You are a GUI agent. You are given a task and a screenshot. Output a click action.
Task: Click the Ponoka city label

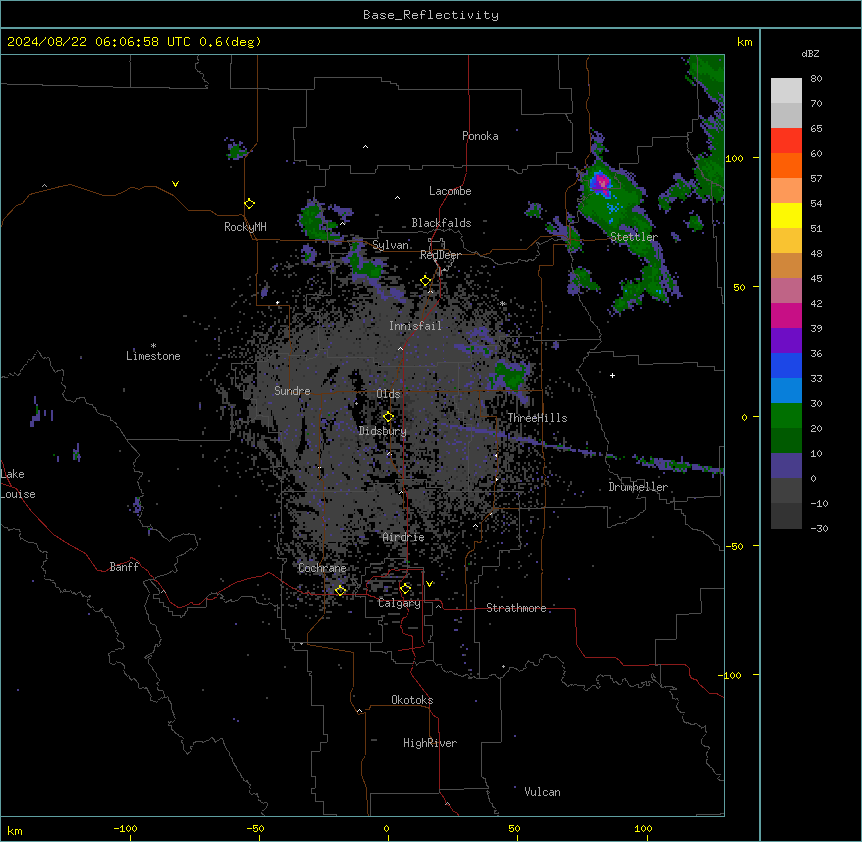480,136
